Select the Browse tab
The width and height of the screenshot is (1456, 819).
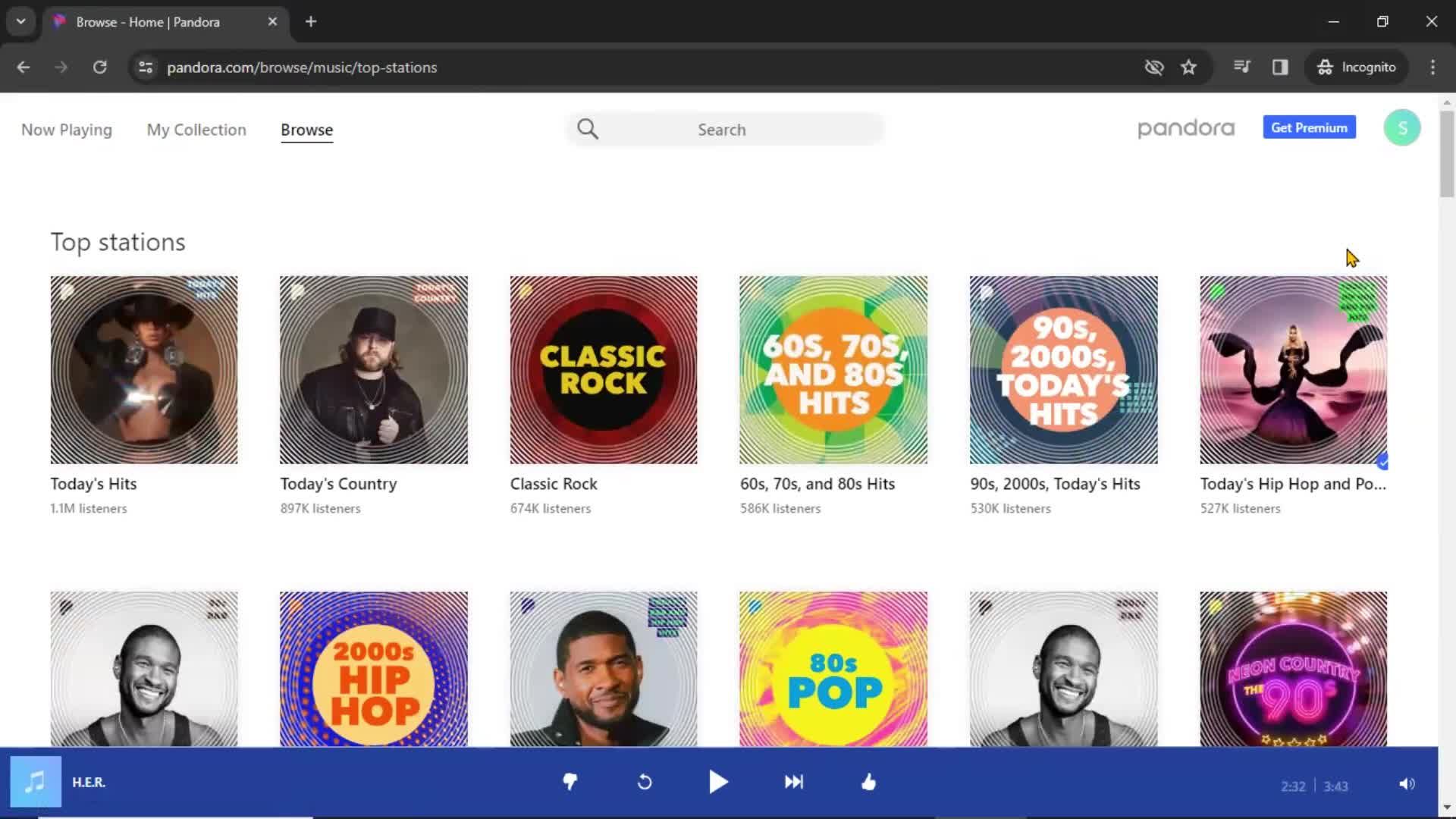[306, 130]
